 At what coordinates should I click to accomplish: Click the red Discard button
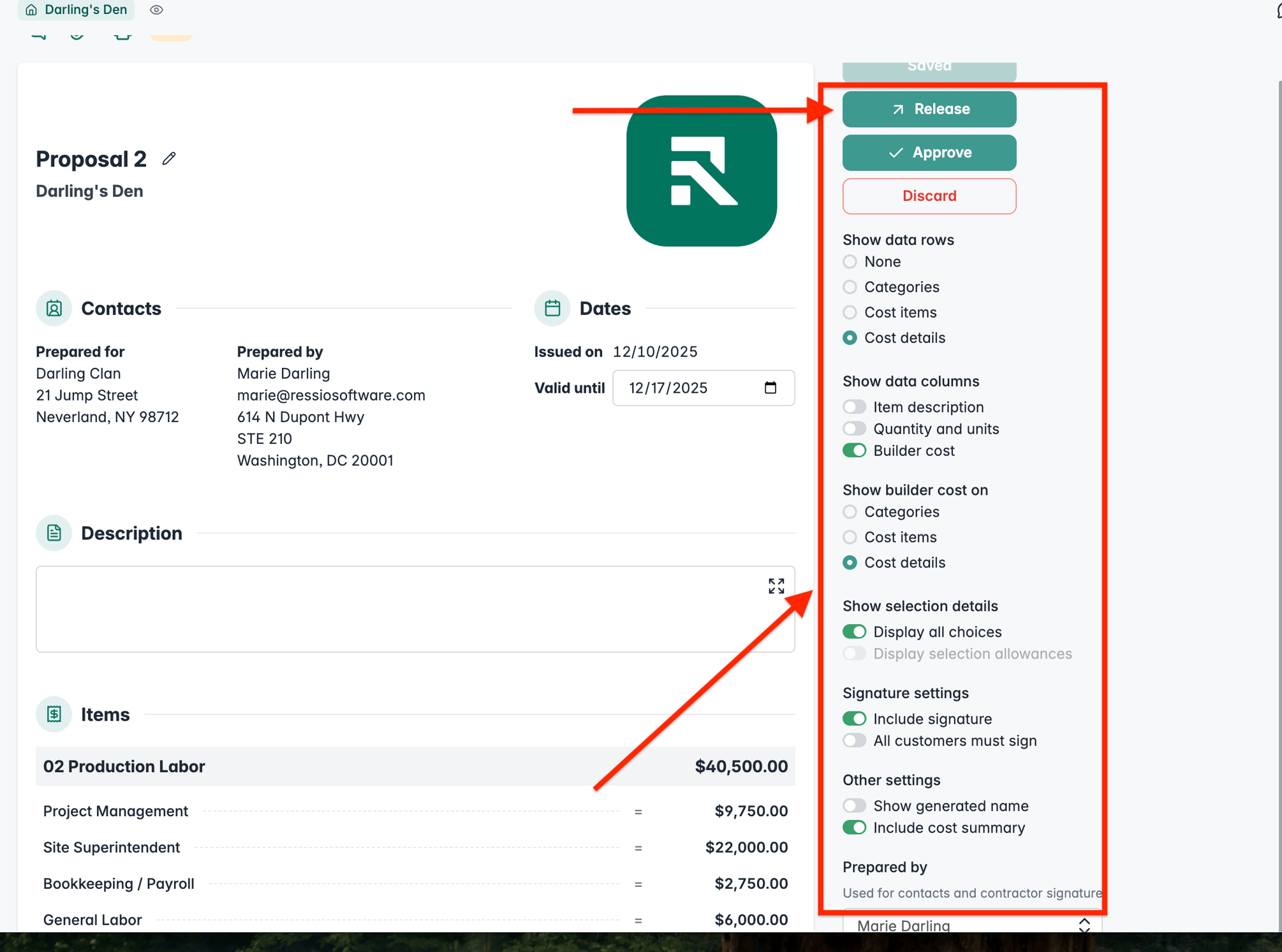pyautogui.click(x=929, y=196)
